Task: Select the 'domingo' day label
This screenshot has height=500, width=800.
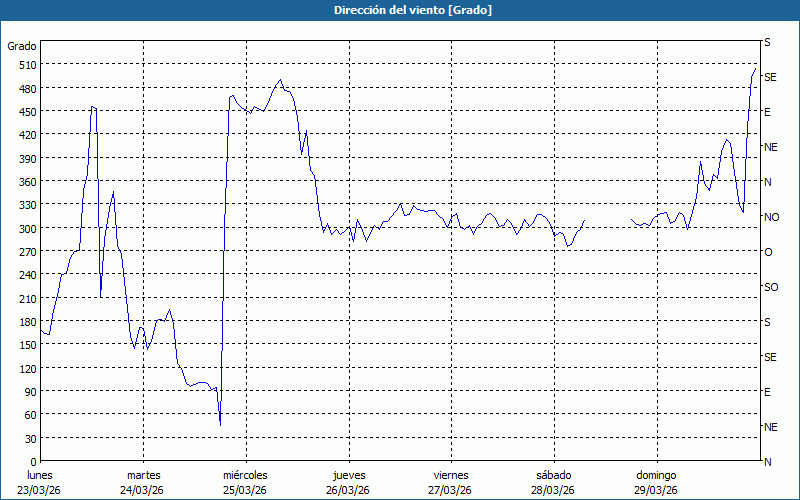Action: [x=656, y=475]
